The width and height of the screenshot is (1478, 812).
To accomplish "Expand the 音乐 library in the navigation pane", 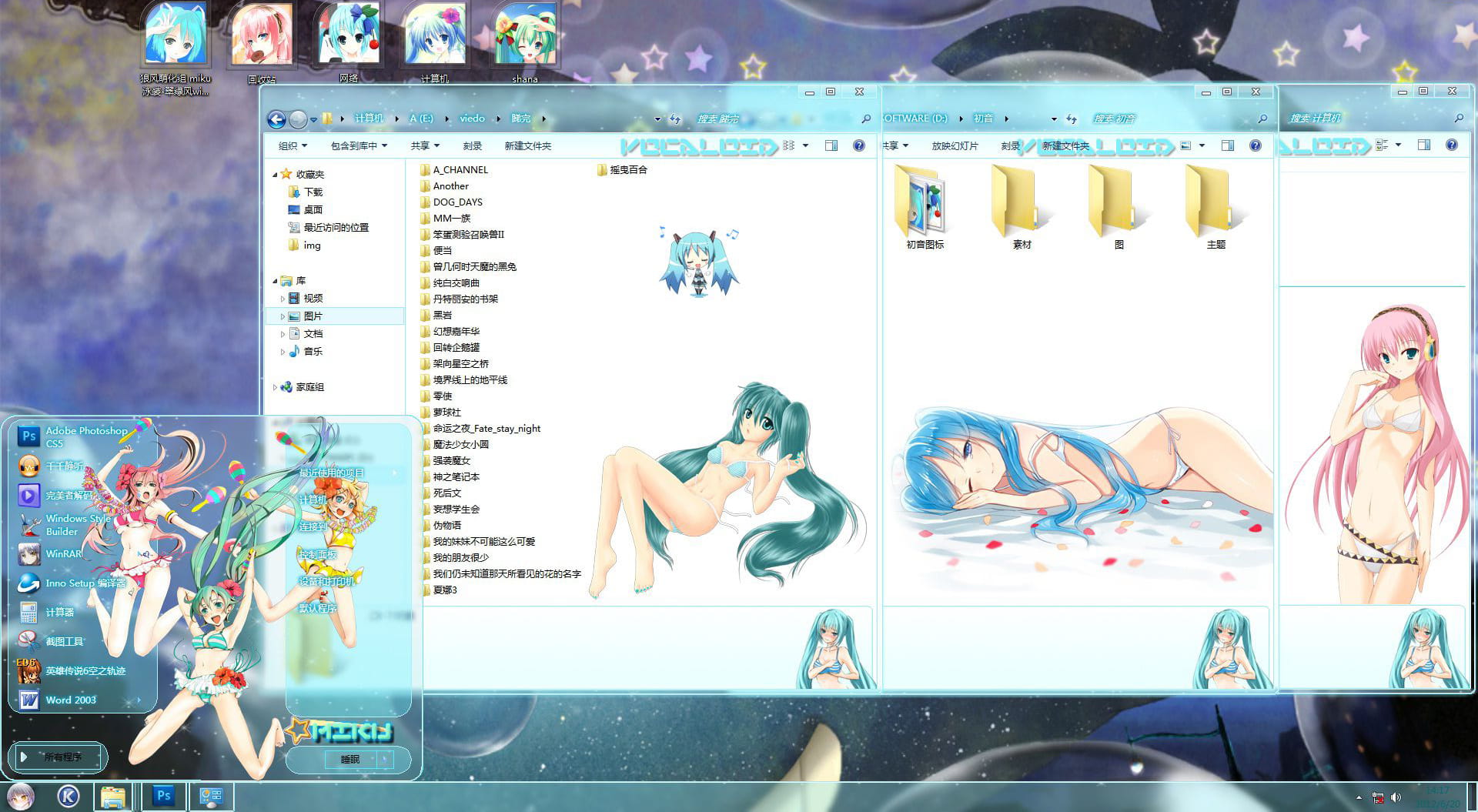I will (284, 352).
